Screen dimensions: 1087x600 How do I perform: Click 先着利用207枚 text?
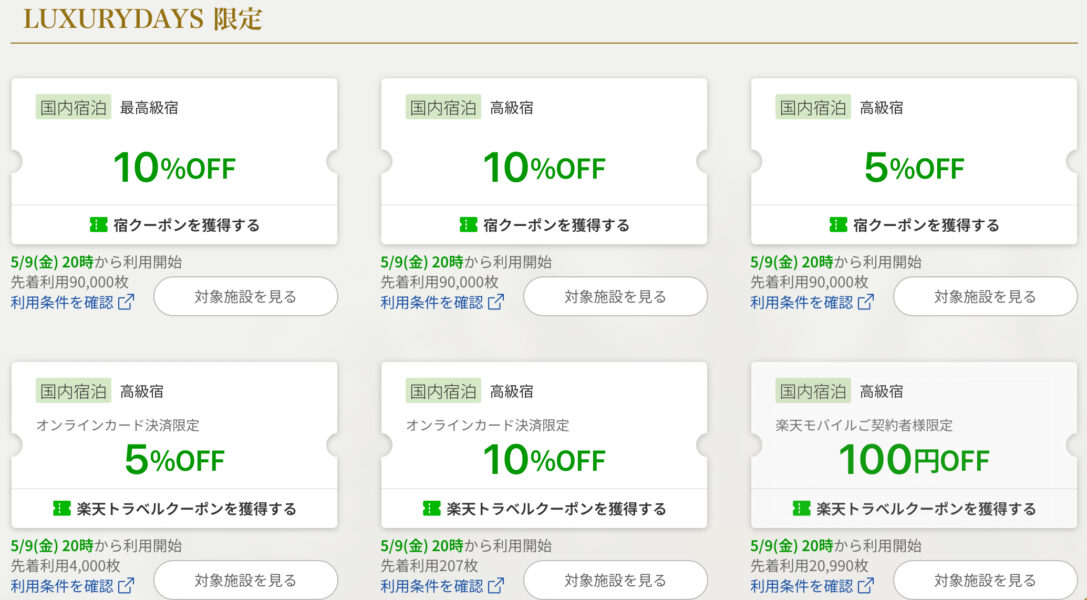429,565
